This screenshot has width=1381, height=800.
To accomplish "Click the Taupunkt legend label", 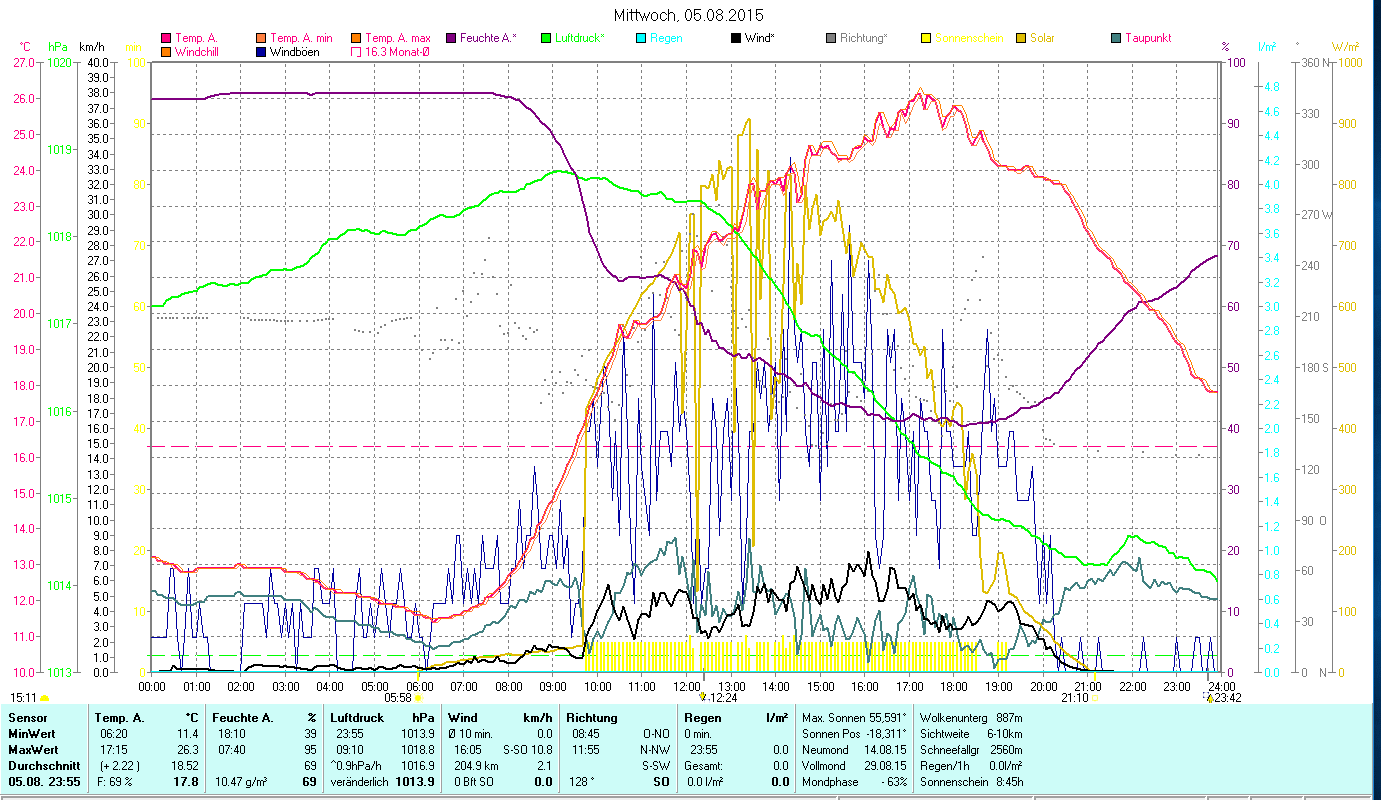I will (x=1148, y=38).
